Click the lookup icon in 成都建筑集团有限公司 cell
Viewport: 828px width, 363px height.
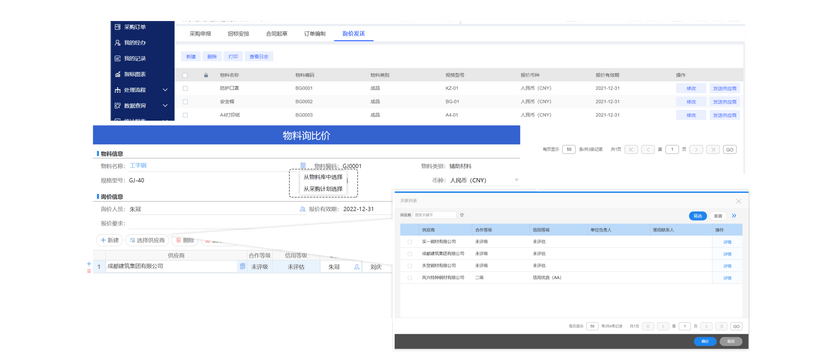[x=242, y=267]
